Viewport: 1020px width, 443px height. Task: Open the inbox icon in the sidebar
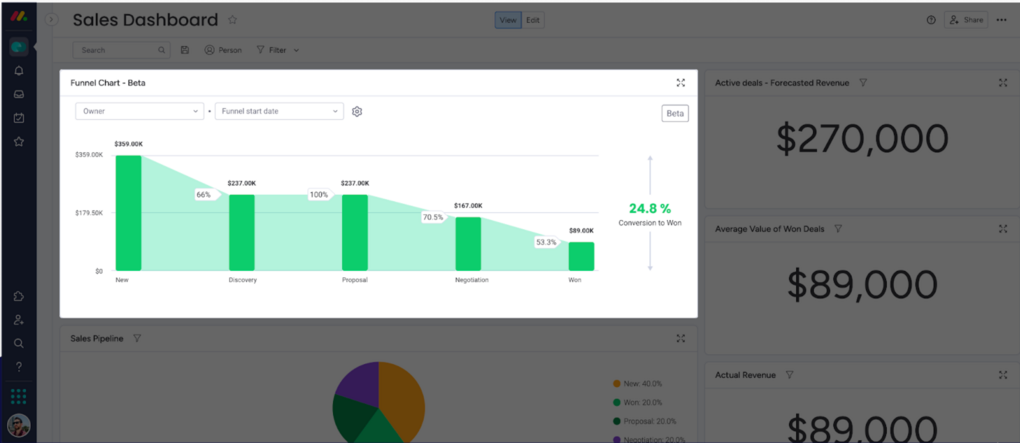coord(19,94)
